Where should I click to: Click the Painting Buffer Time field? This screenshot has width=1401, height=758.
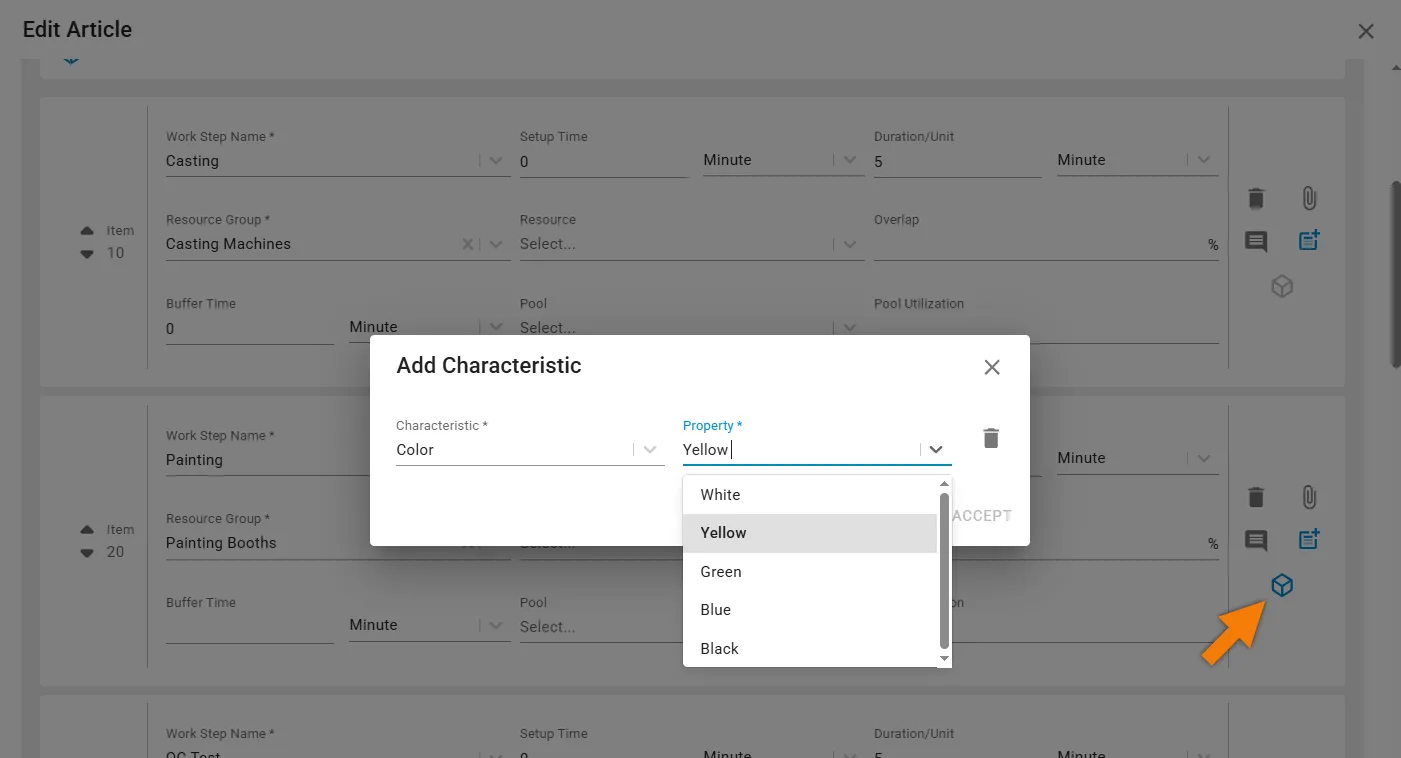pos(250,626)
